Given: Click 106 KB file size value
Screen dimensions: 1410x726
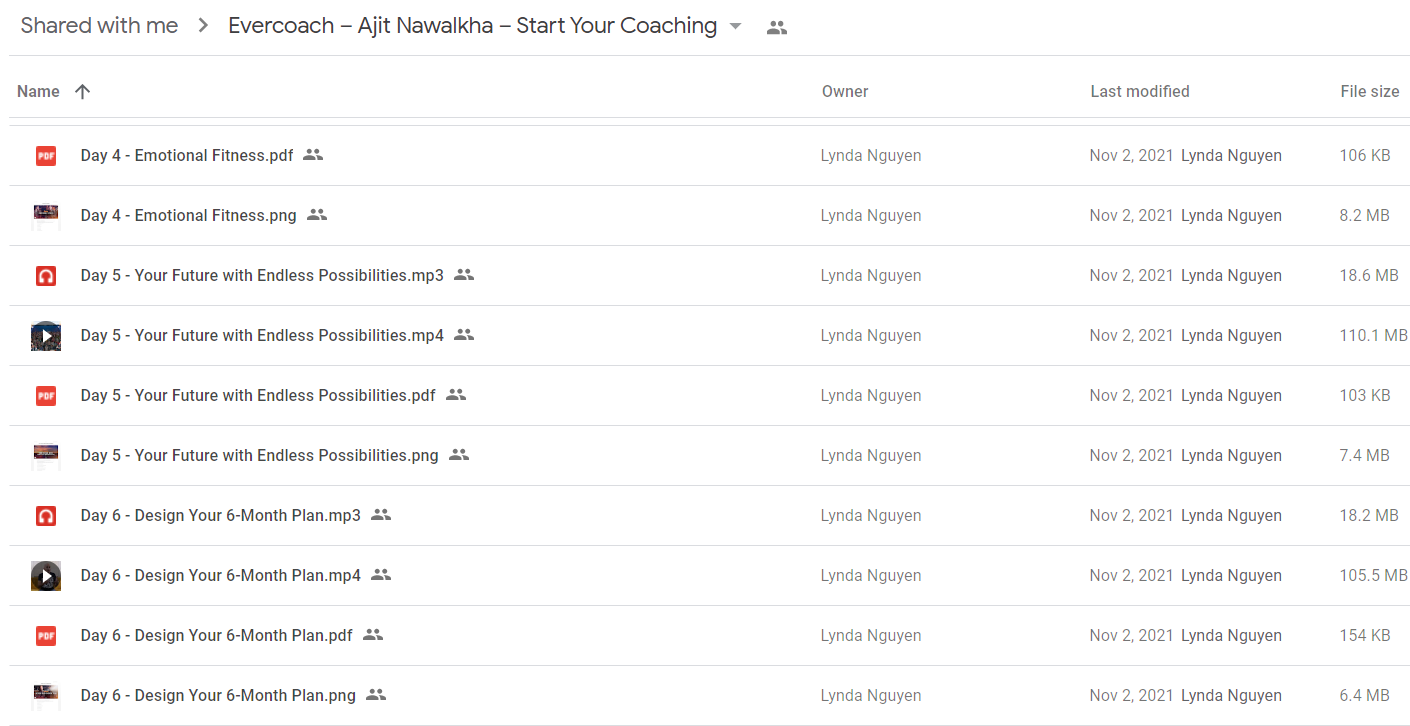Looking at the screenshot, I should pos(1365,155).
